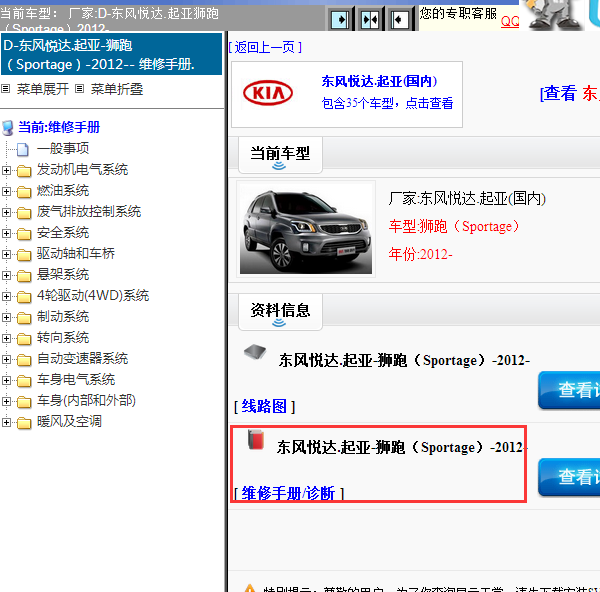This screenshot has height=592, width=600.
Task: Click the 东风悦达.起亚(国内) brand link
Action: pyautogui.click(x=379, y=81)
